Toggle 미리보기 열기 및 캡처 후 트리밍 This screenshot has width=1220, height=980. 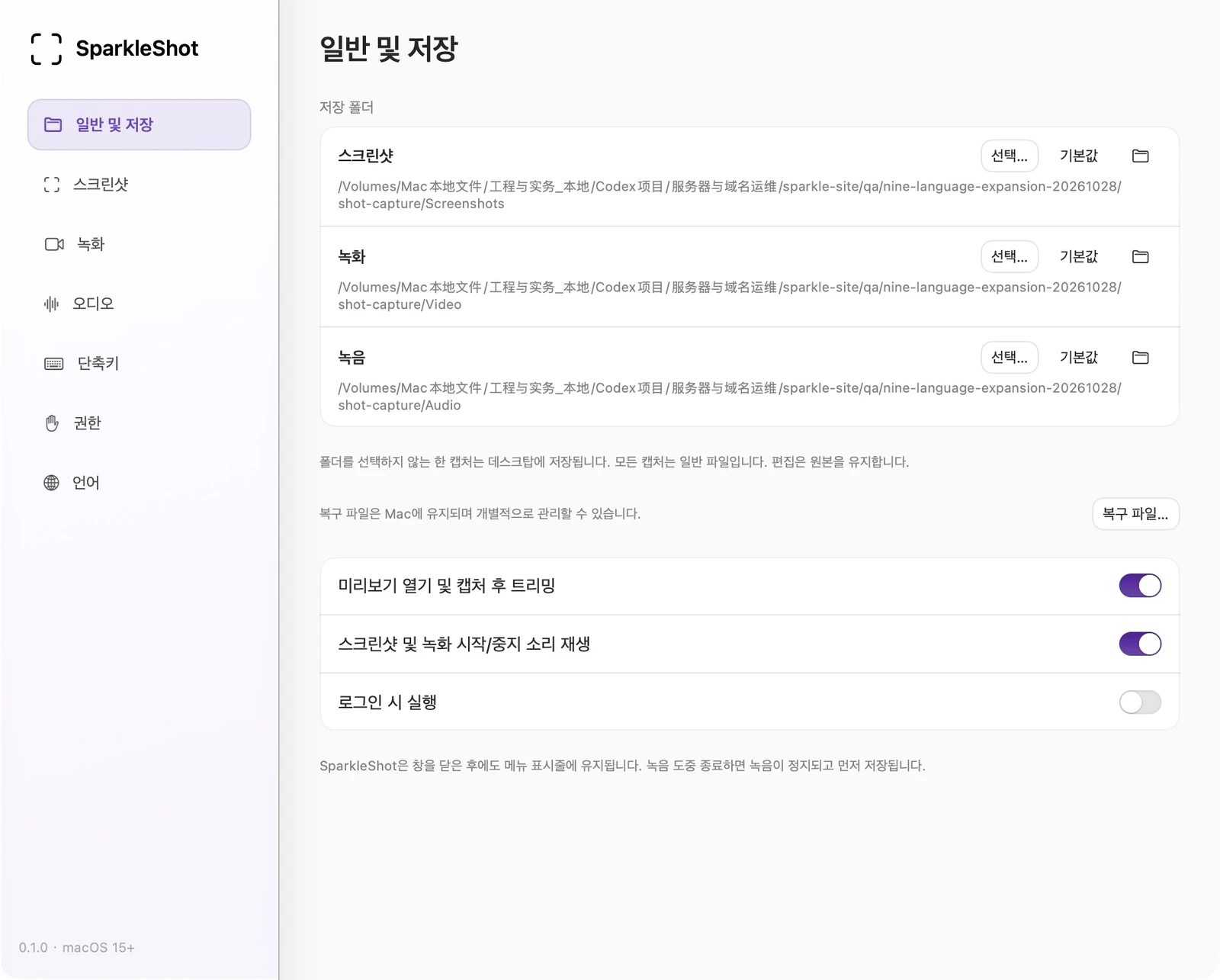(1140, 586)
